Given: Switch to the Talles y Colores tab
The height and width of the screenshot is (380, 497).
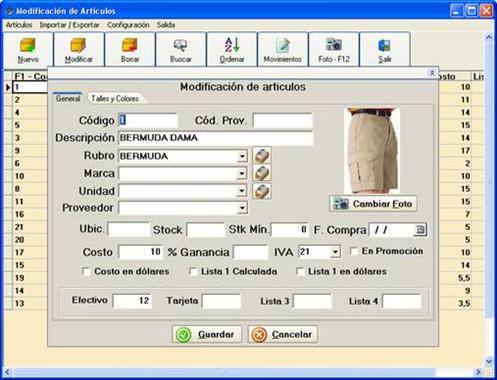Looking at the screenshot, I should [115, 99].
